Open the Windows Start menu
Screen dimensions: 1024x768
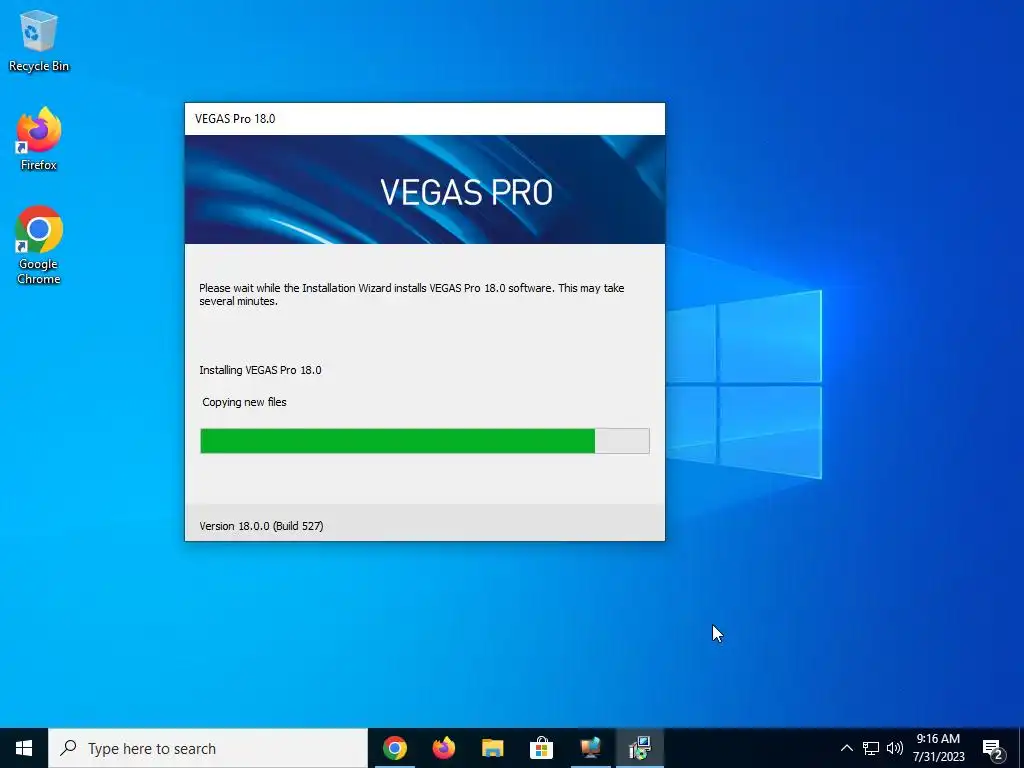point(24,748)
